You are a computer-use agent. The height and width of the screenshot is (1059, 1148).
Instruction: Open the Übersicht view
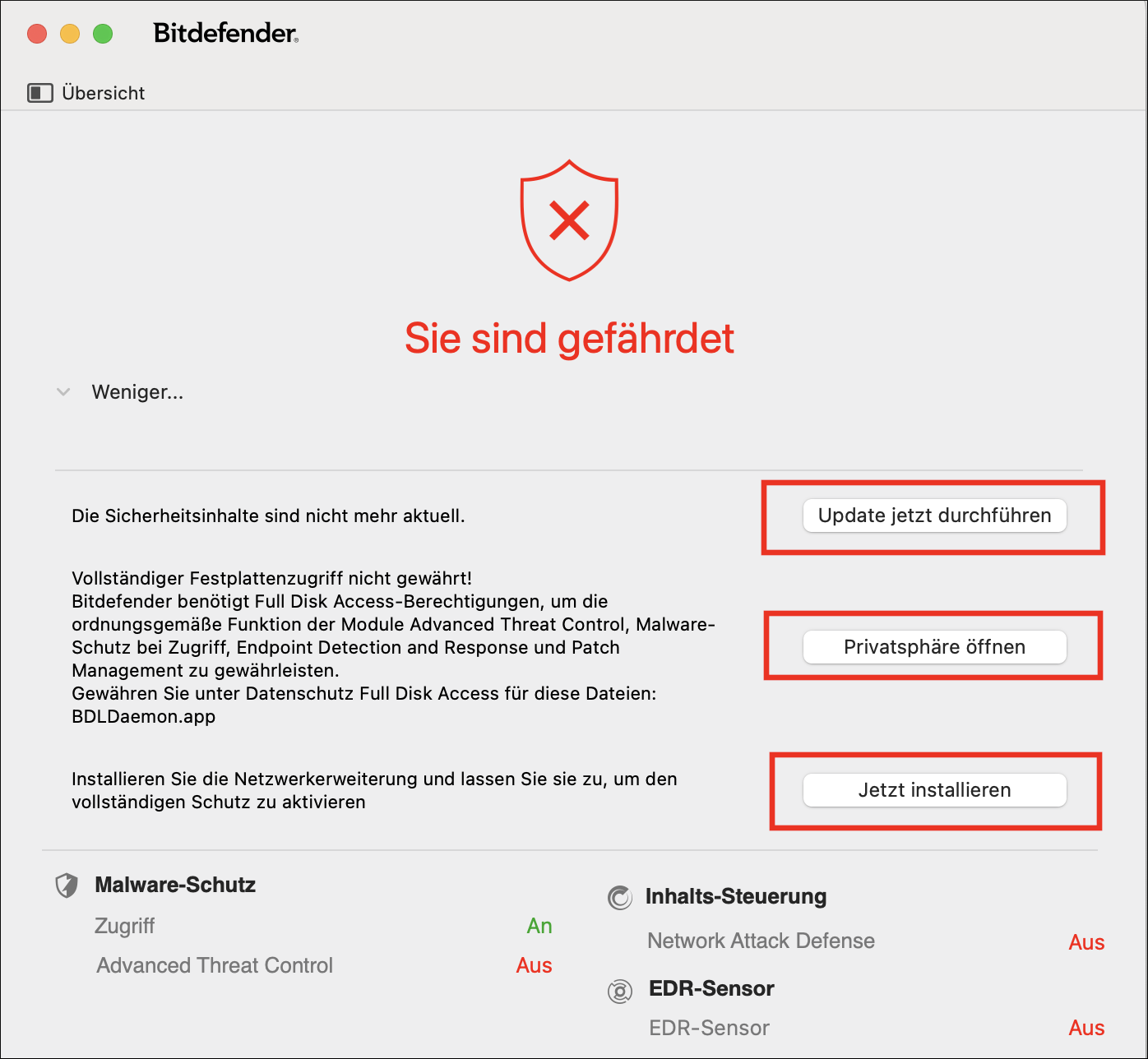tap(104, 93)
